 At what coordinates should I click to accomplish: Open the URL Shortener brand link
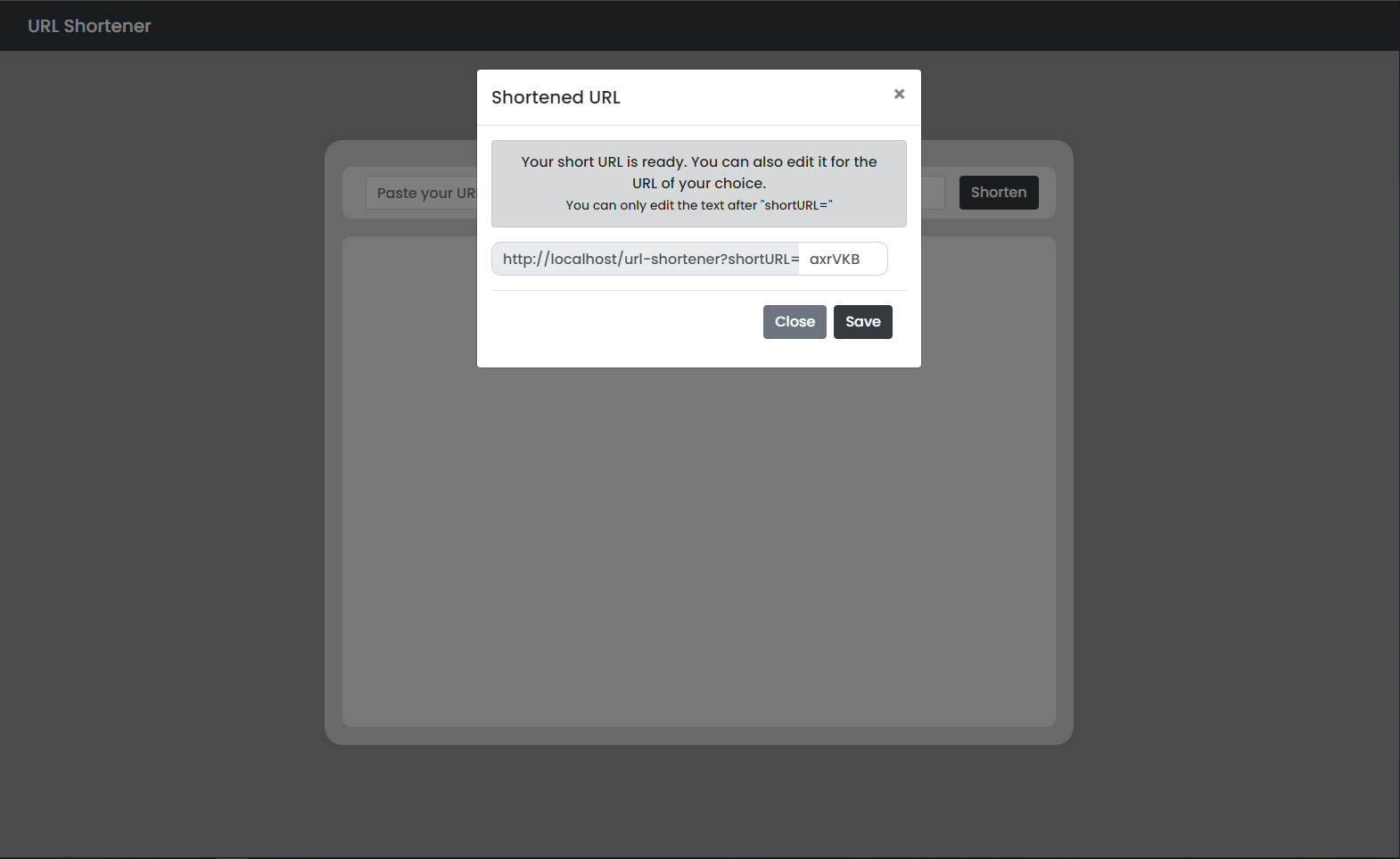89,26
